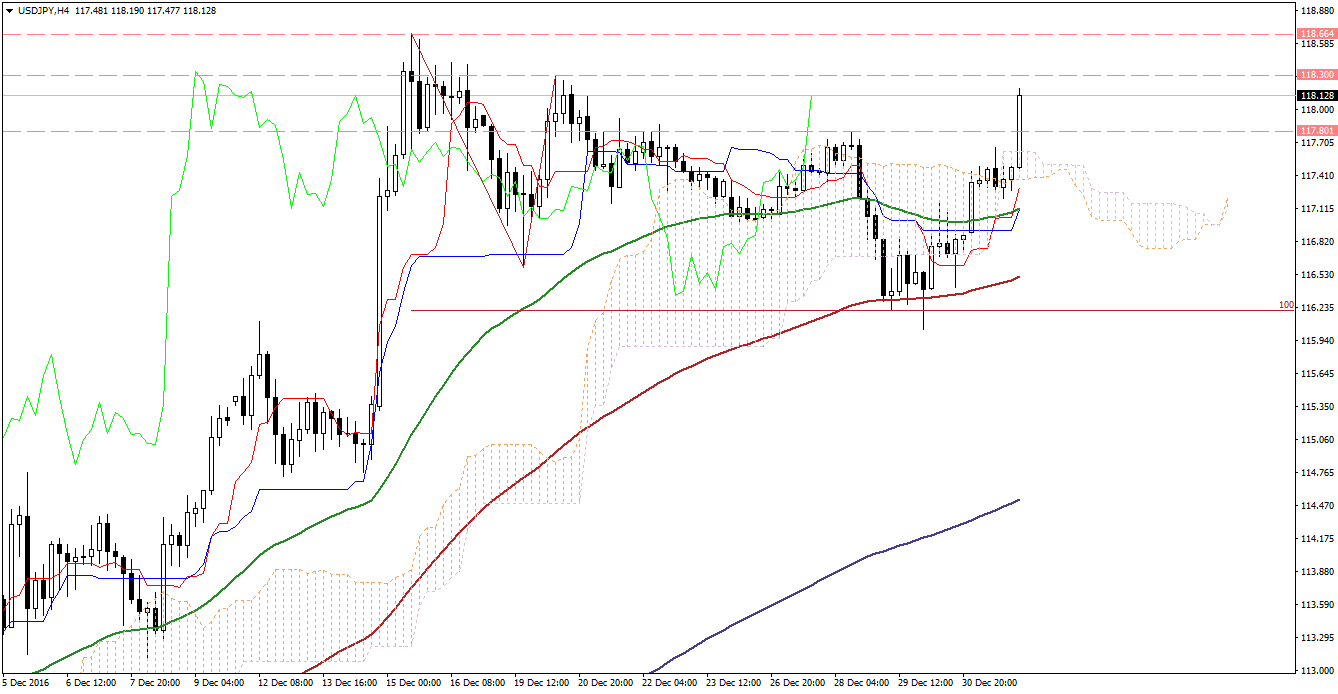Click the 114.765 price axis label
The image size is (1338, 694).
pos(1318,473)
